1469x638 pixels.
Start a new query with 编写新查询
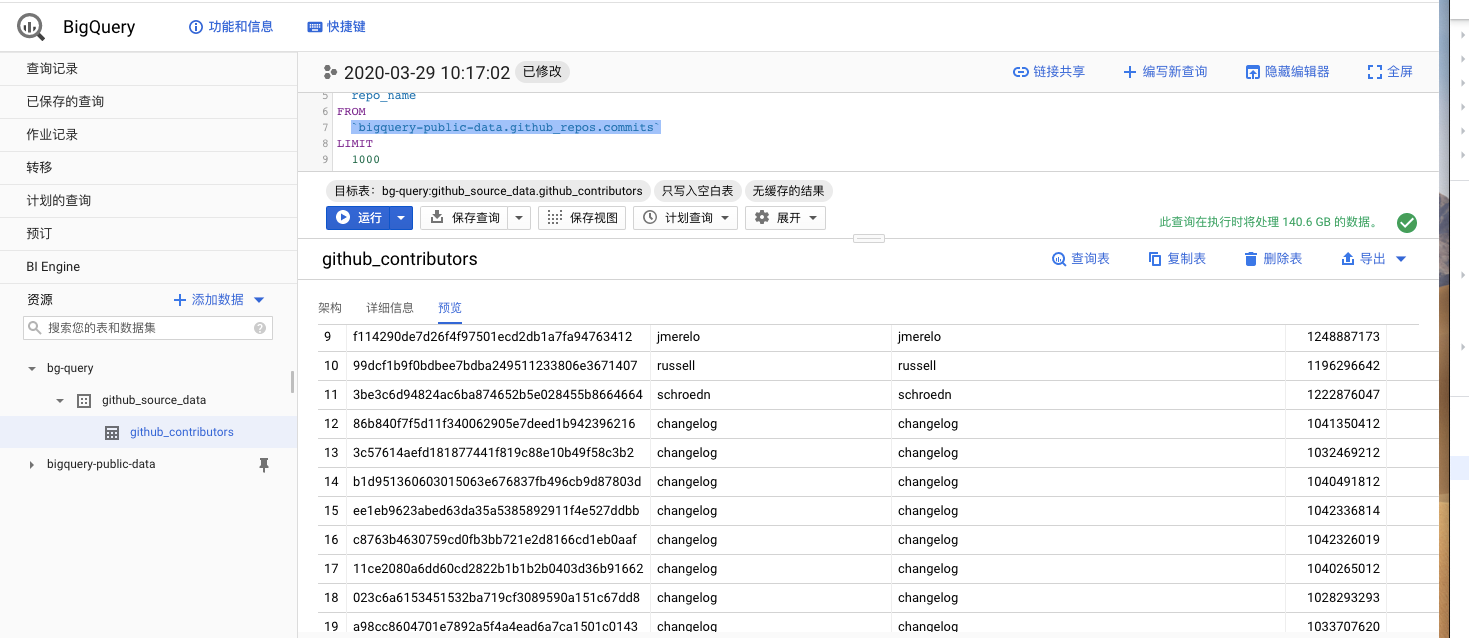pyautogui.click(x=1165, y=72)
